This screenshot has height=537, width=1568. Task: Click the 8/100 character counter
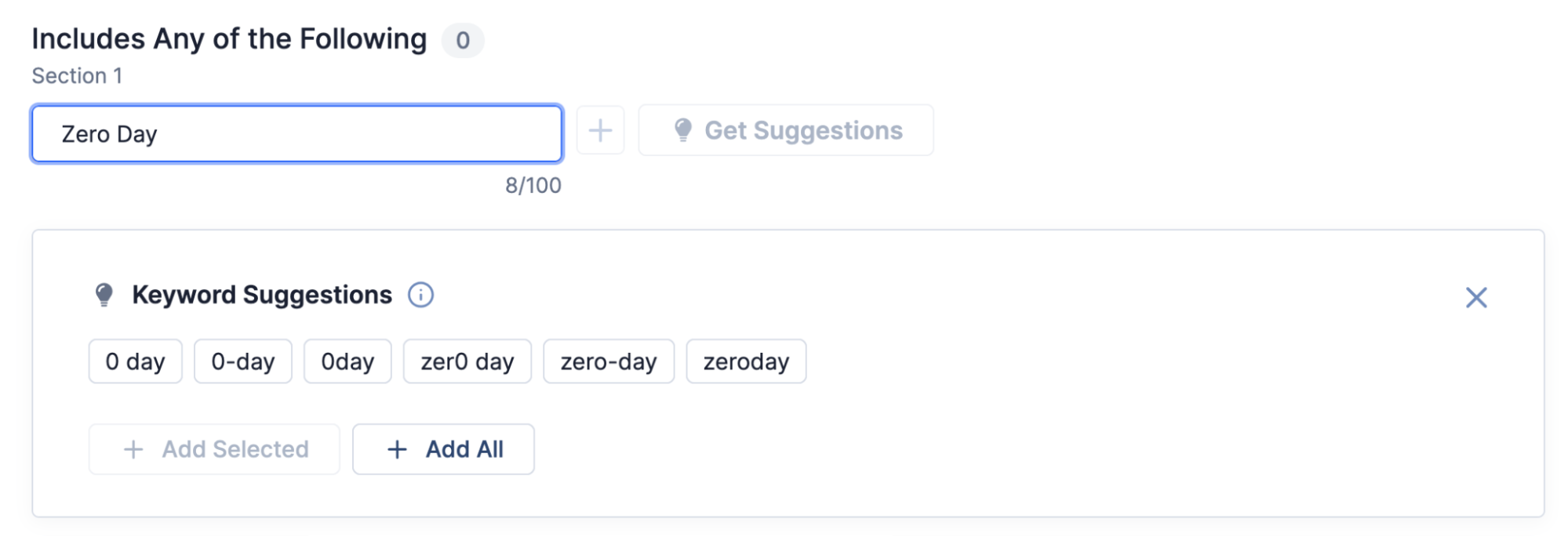click(533, 186)
